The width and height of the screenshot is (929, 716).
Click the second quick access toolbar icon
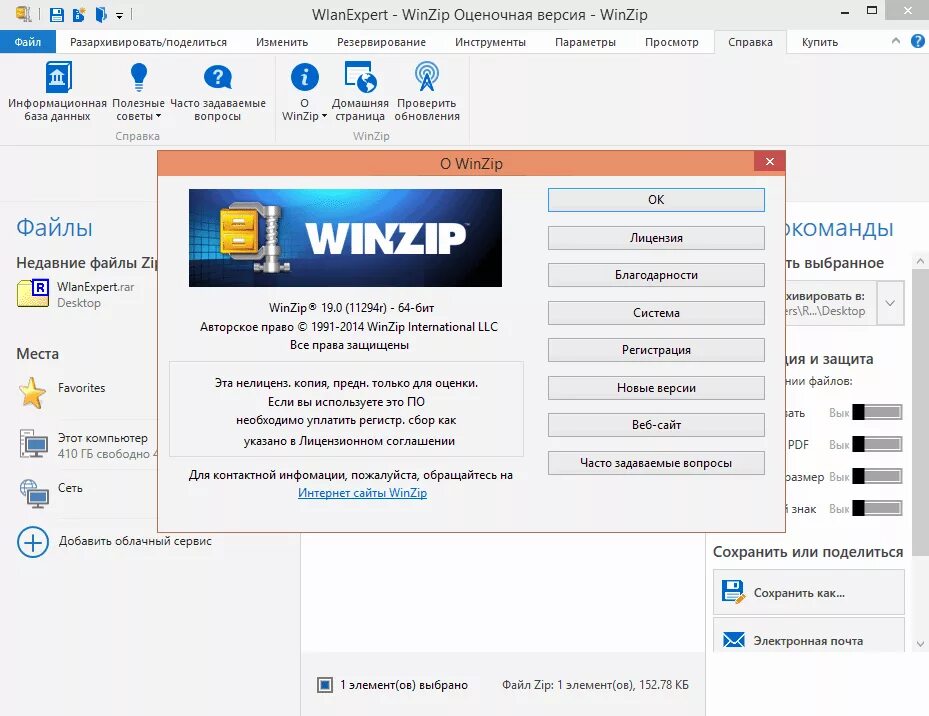[78, 14]
